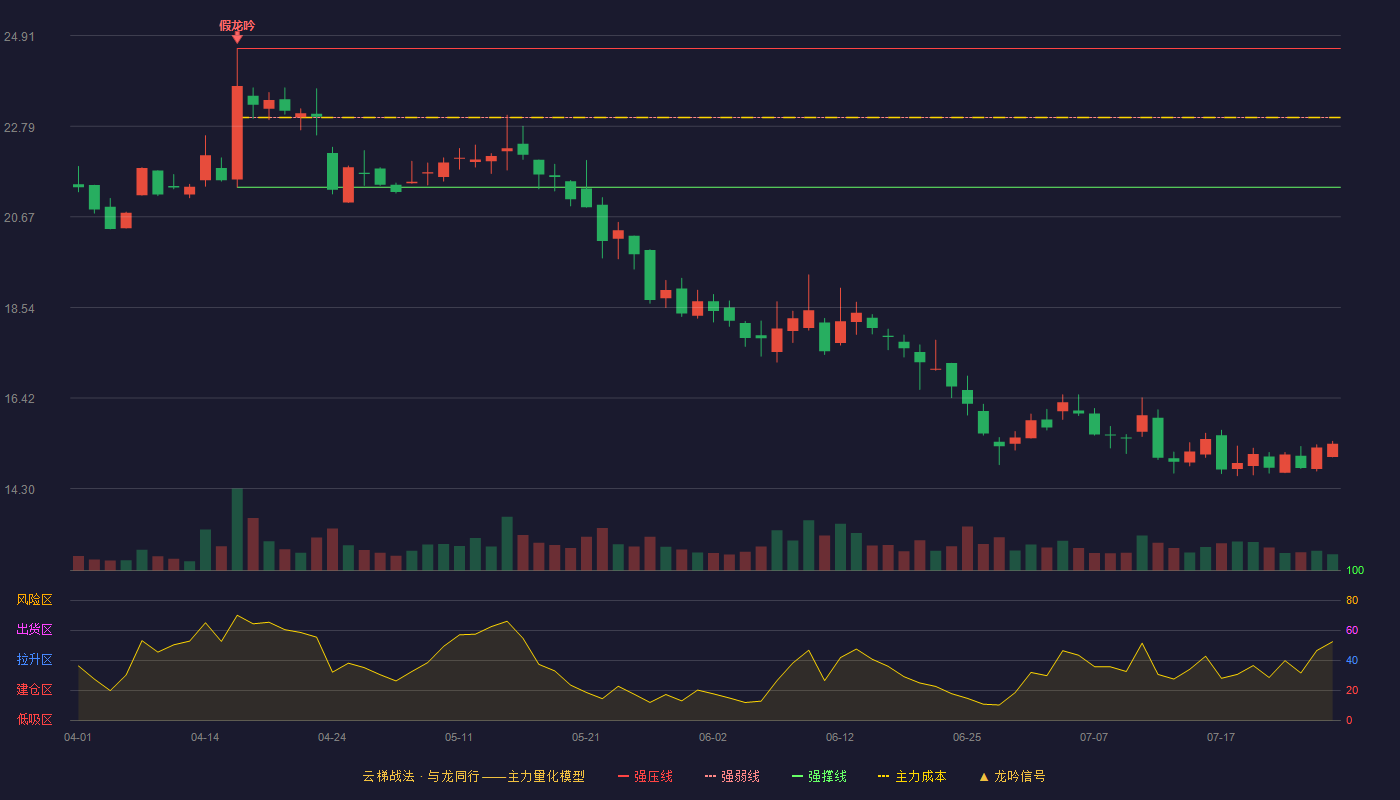
Task: Click the 低吸区 zone label
Action: (x=34, y=720)
